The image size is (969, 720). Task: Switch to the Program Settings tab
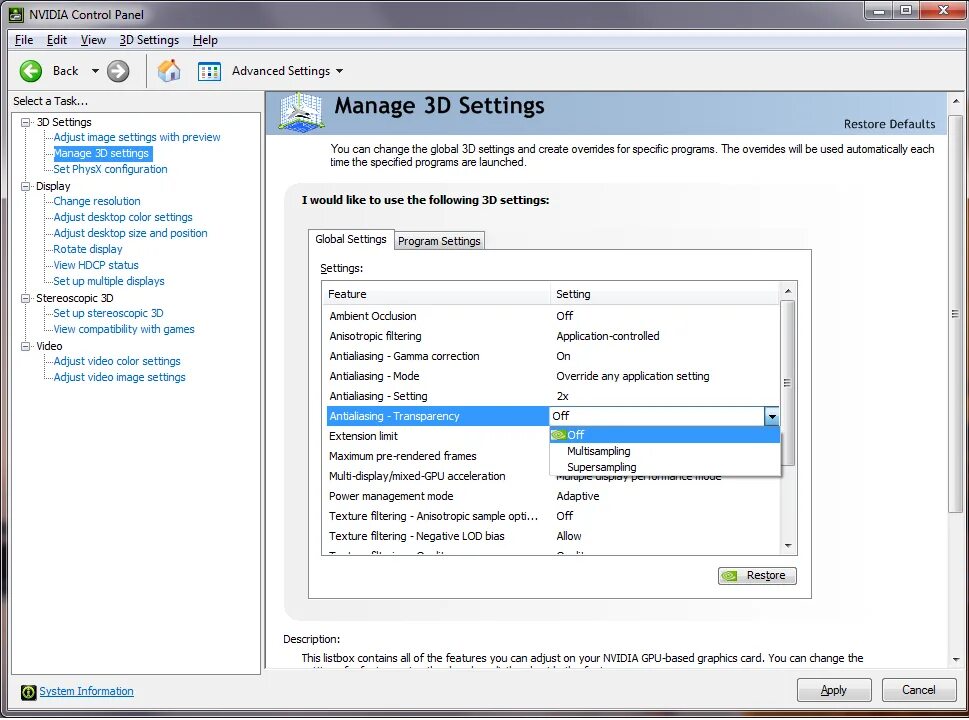(439, 241)
